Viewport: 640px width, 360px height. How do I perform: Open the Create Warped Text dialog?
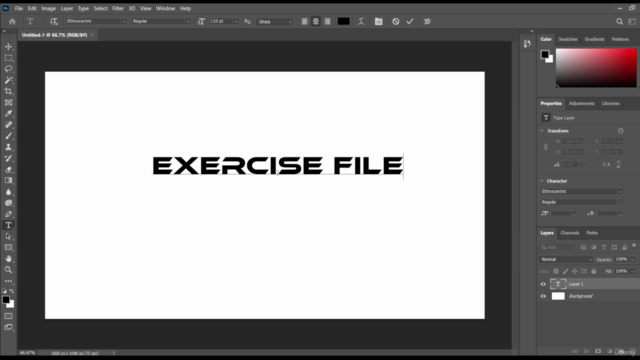tap(361, 22)
